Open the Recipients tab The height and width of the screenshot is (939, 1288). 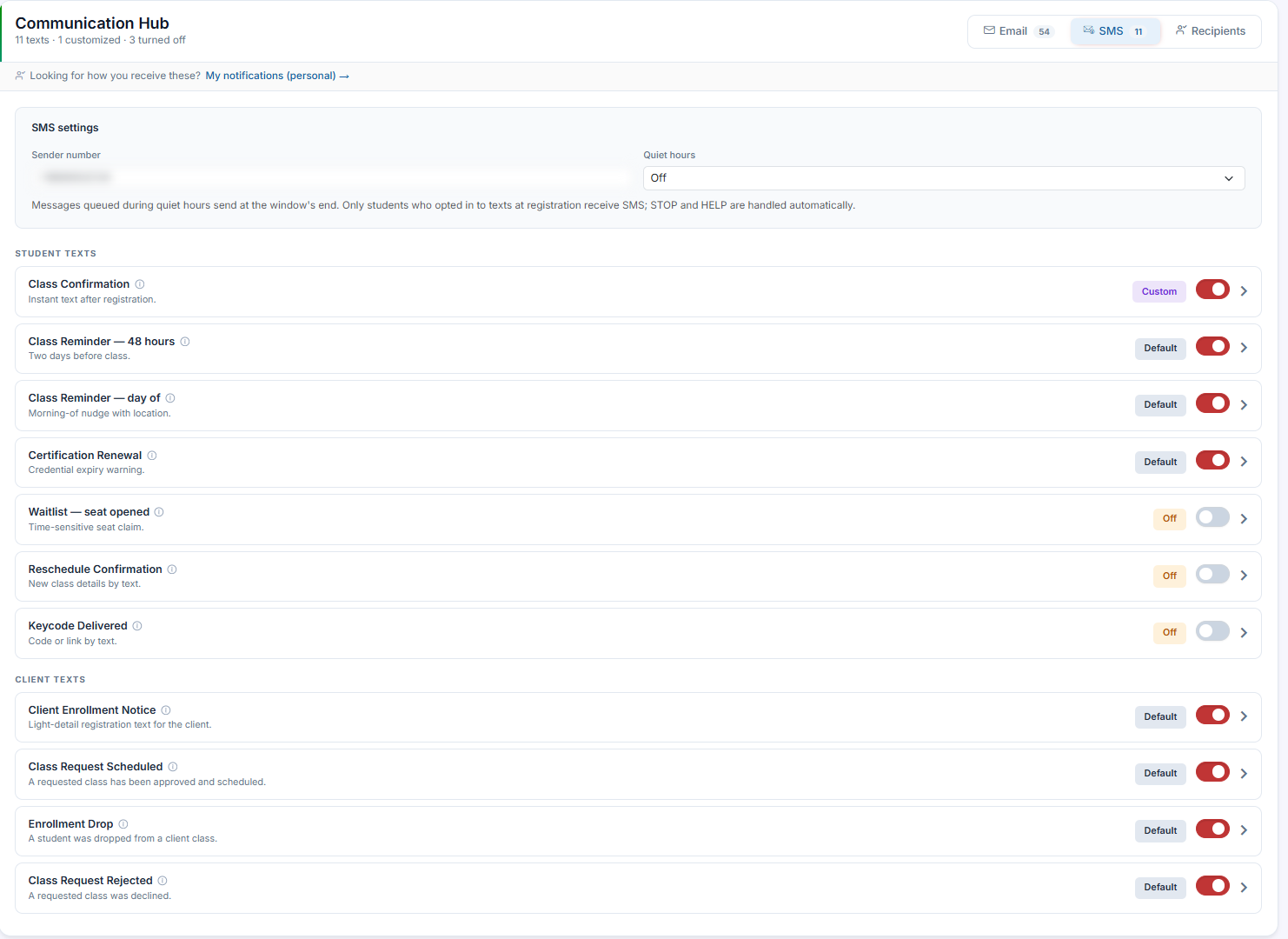tap(1211, 31)
